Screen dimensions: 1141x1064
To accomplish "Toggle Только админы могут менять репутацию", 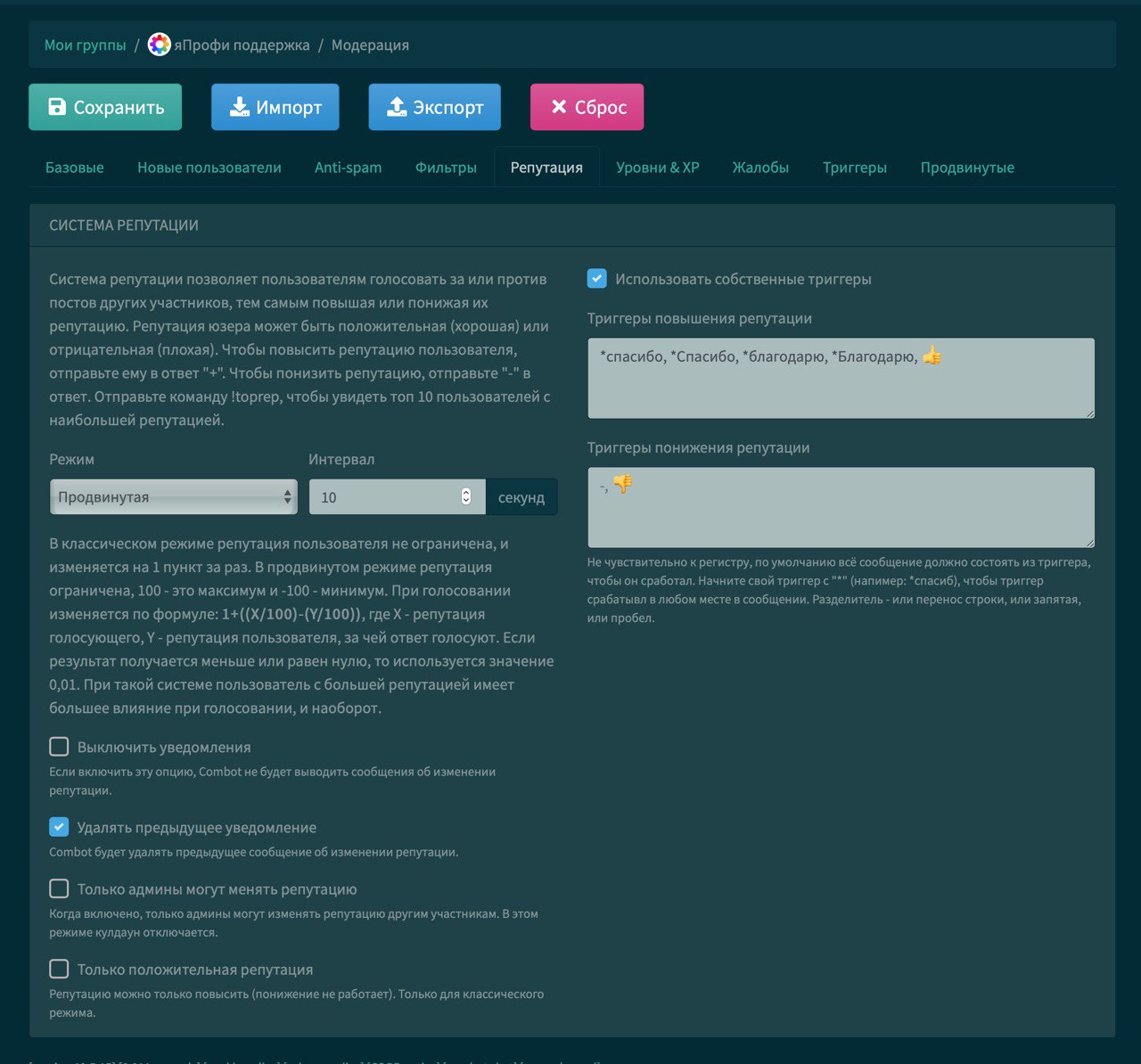I will (59, 888).
